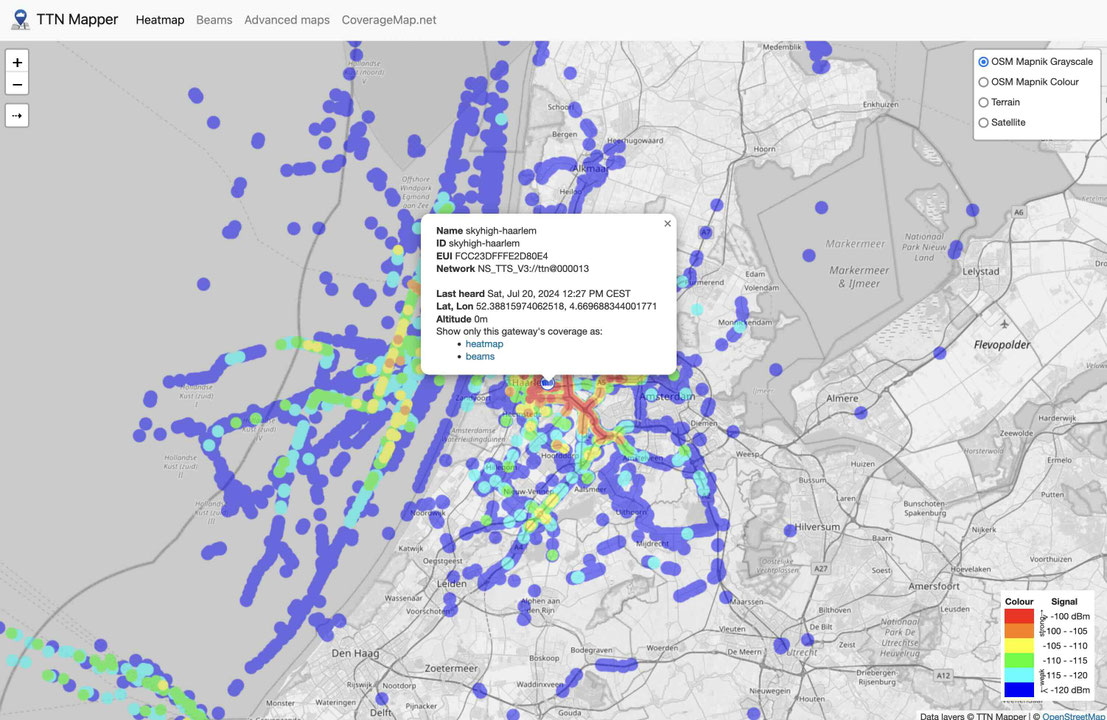The width and height of the screenshot is (1107, 720).
Task: Click the Zoetermeer city label
Action: 451,668
